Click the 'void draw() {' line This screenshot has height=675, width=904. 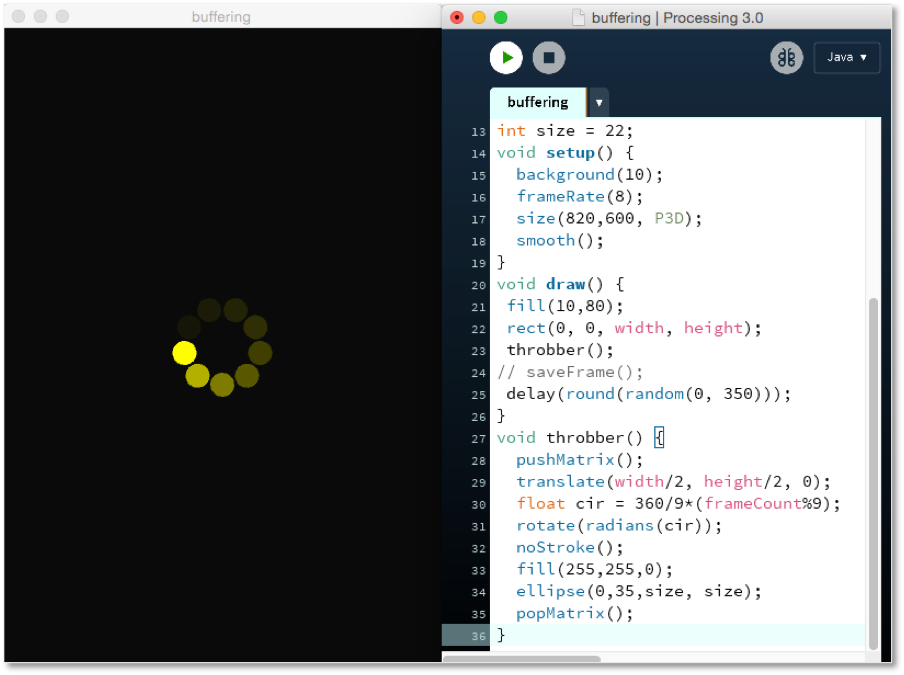pos(560,284)
